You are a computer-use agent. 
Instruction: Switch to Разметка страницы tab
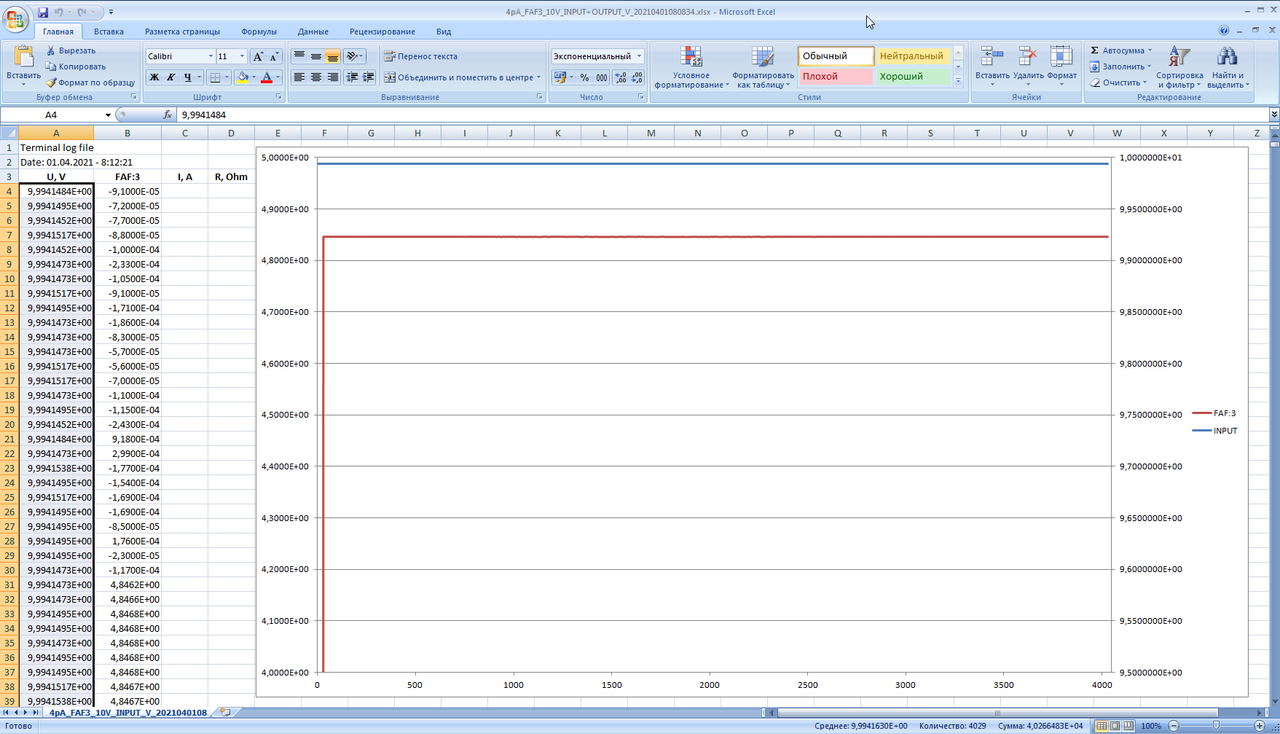182,31
